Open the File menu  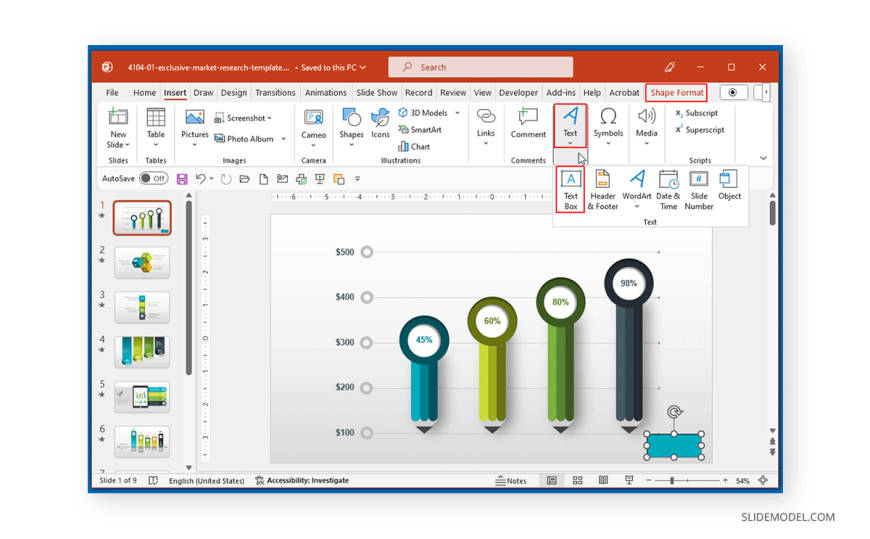(x=112, y=93)
